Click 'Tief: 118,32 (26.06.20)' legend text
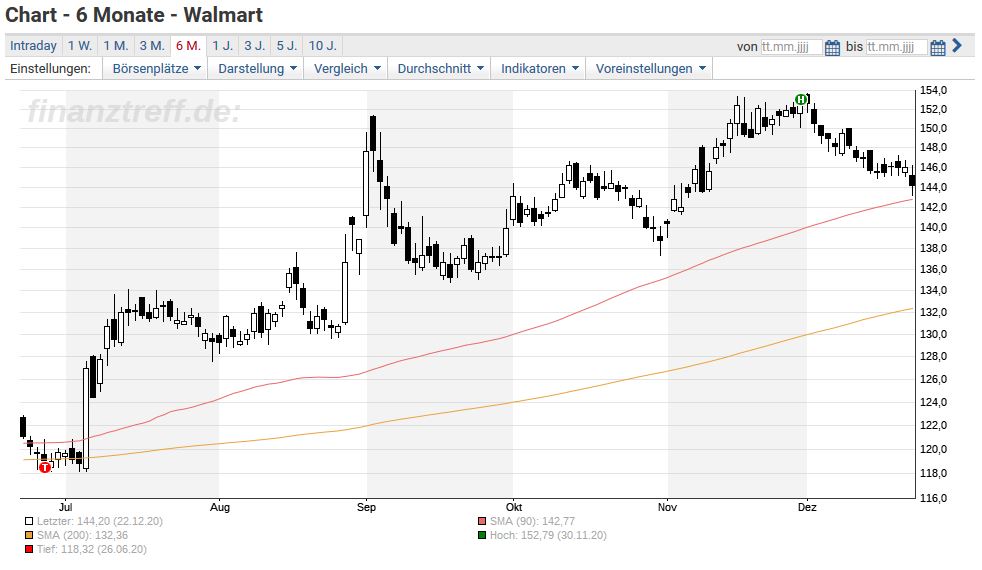 [x=91, y=549]
